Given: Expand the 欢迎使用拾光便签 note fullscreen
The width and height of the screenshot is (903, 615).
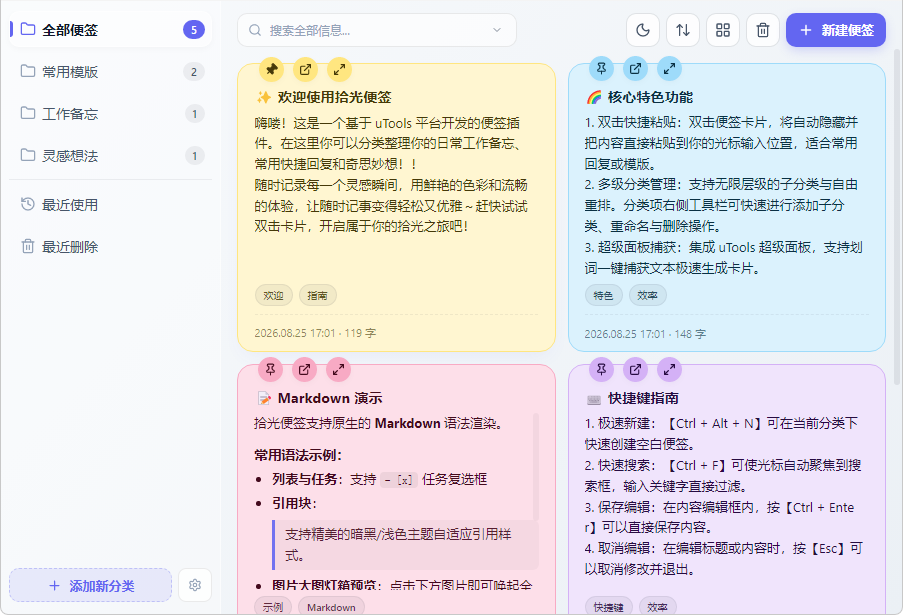Looking at the screenshot, I should (339, 70).
